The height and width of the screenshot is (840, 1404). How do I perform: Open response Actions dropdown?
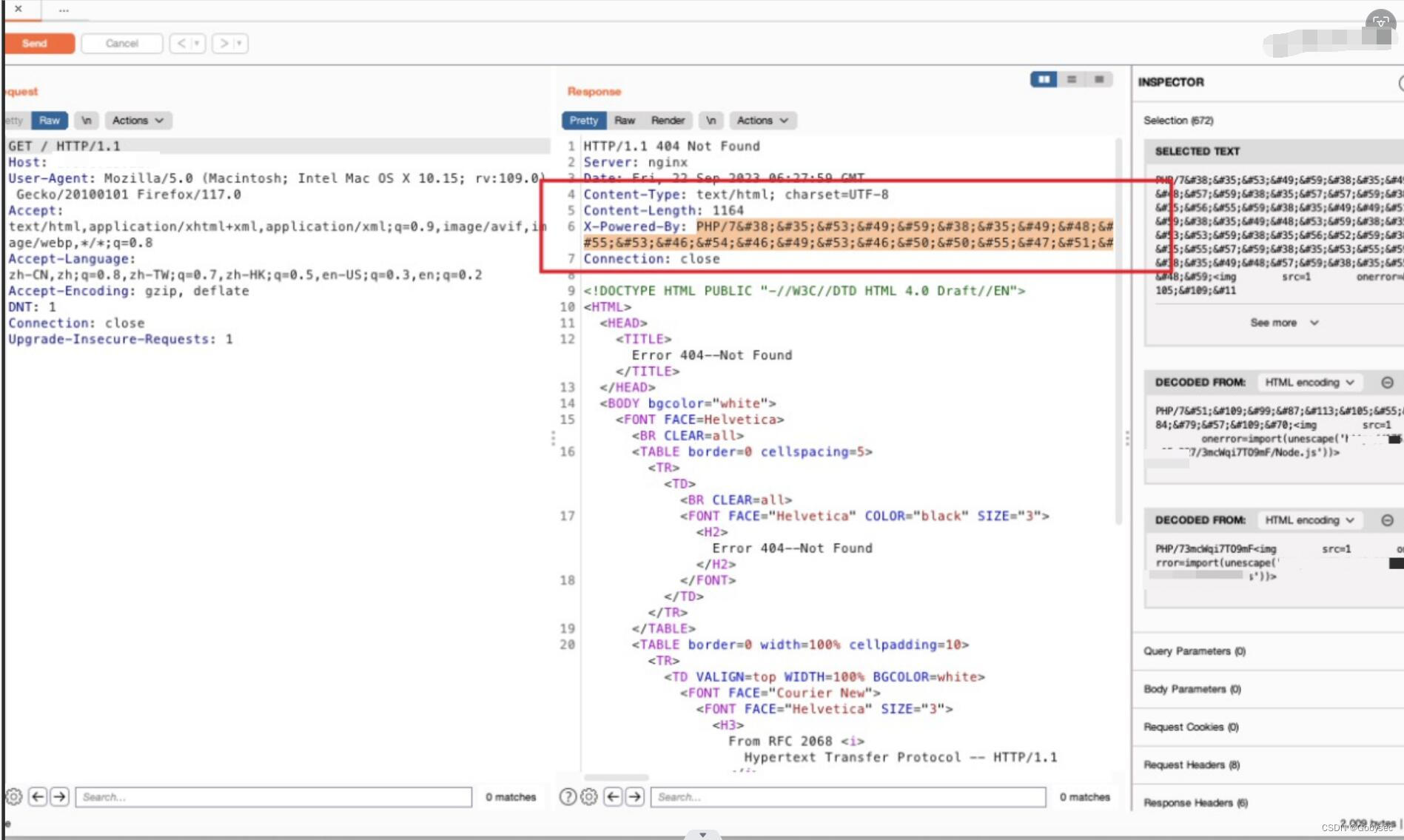[x=762, y=121]
